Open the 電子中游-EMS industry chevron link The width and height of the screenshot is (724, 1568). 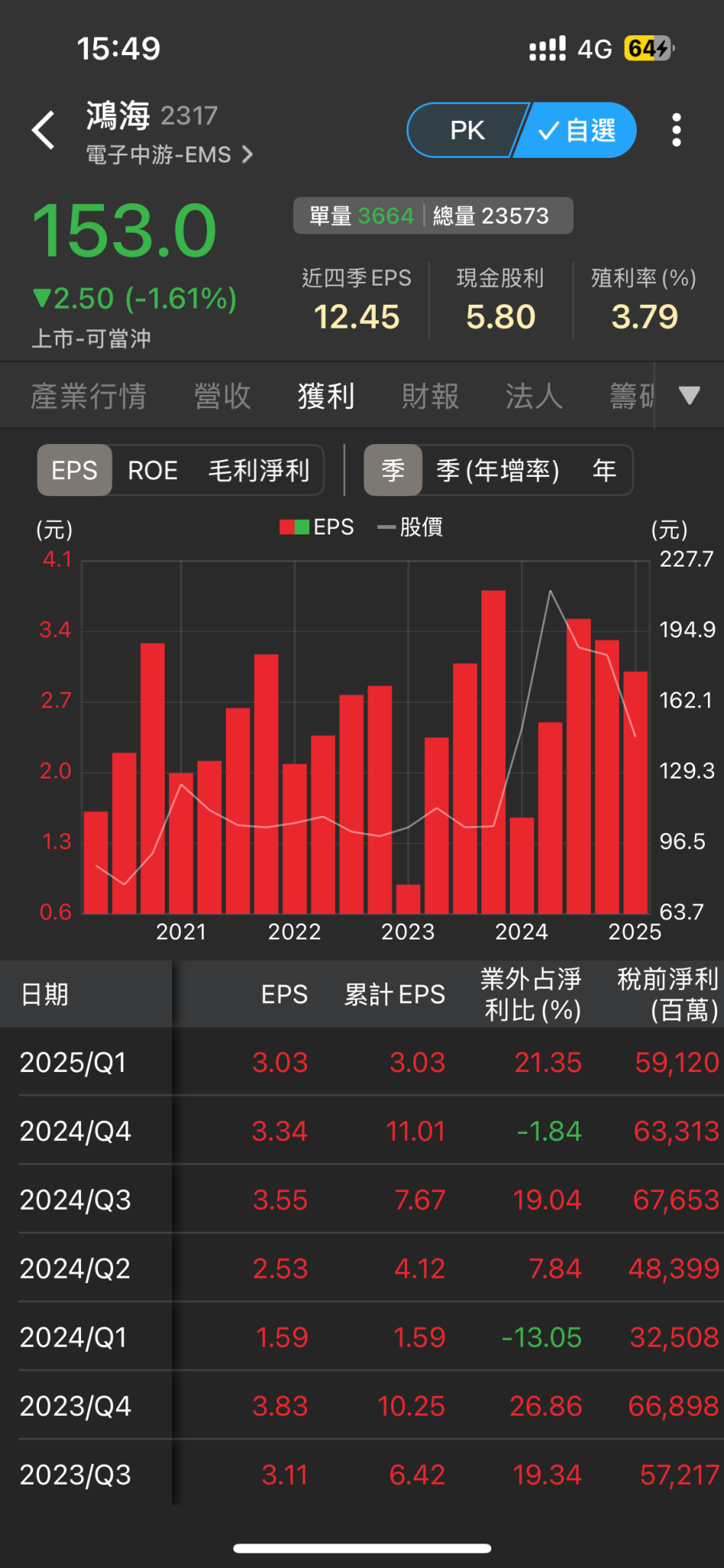(x=169, y=155)
